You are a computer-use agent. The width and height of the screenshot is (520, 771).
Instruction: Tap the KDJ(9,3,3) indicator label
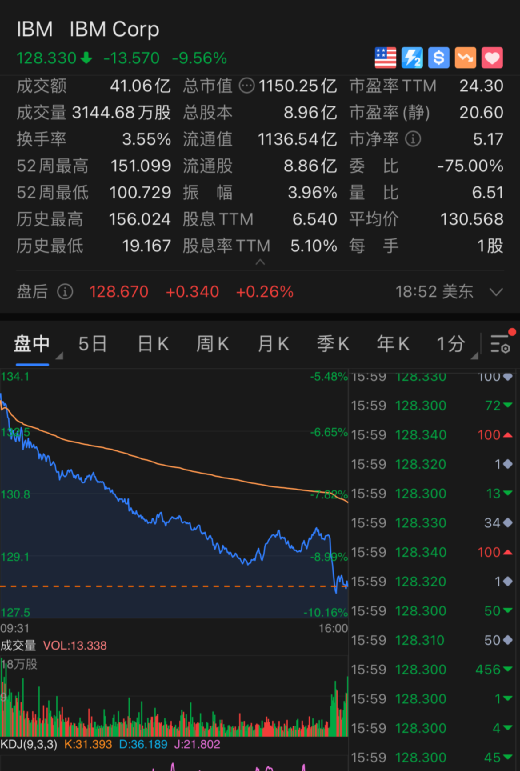(x=29, y=744)
